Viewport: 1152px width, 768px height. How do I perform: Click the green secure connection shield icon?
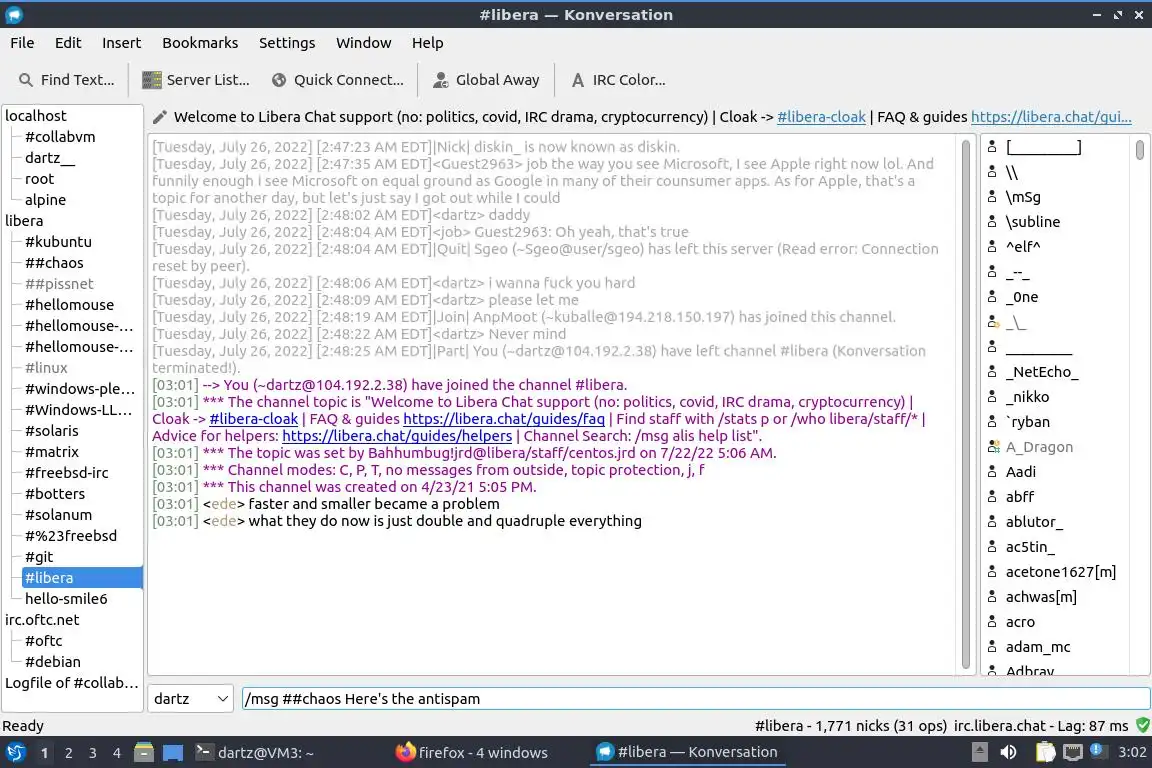1142,725
